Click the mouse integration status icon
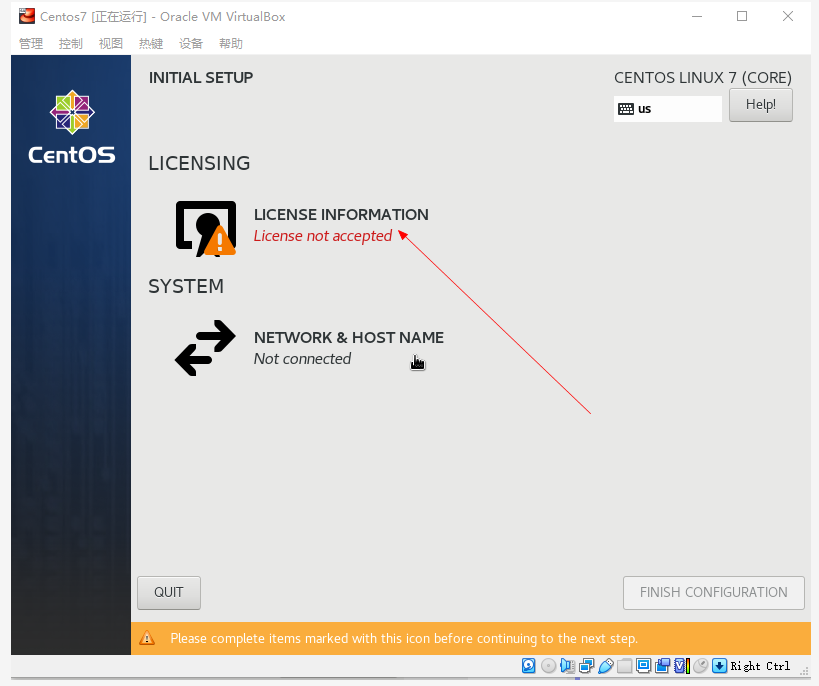 (700, 666)
